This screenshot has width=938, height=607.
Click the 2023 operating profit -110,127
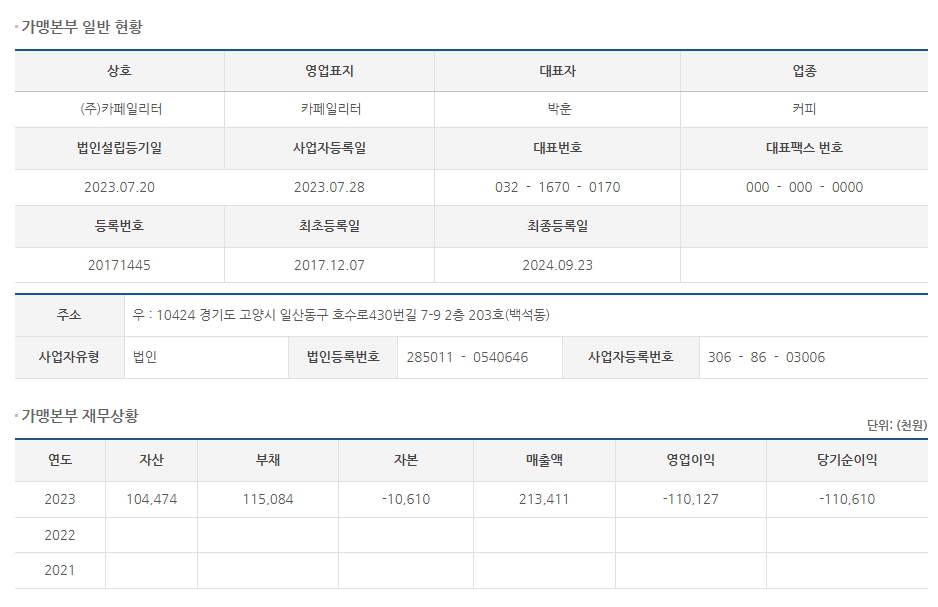pyautogui.click(x=690, y=499)
